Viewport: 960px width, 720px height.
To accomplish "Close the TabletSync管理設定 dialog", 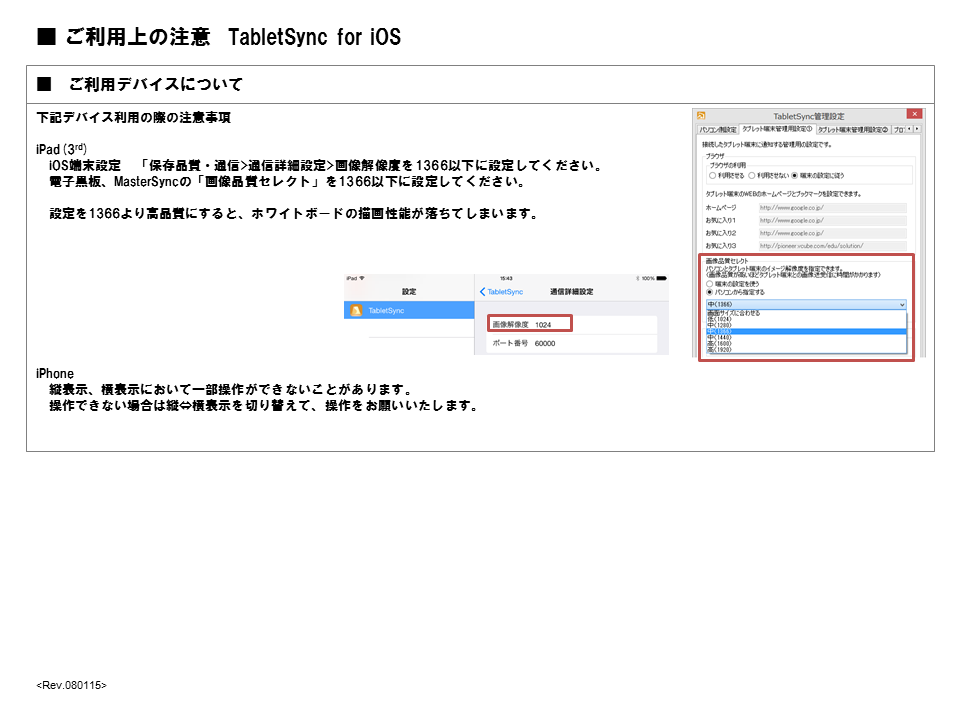I will pos(914,115).
